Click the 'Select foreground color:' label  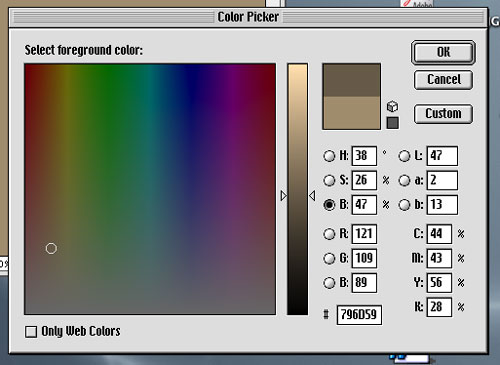pos(84,50)
